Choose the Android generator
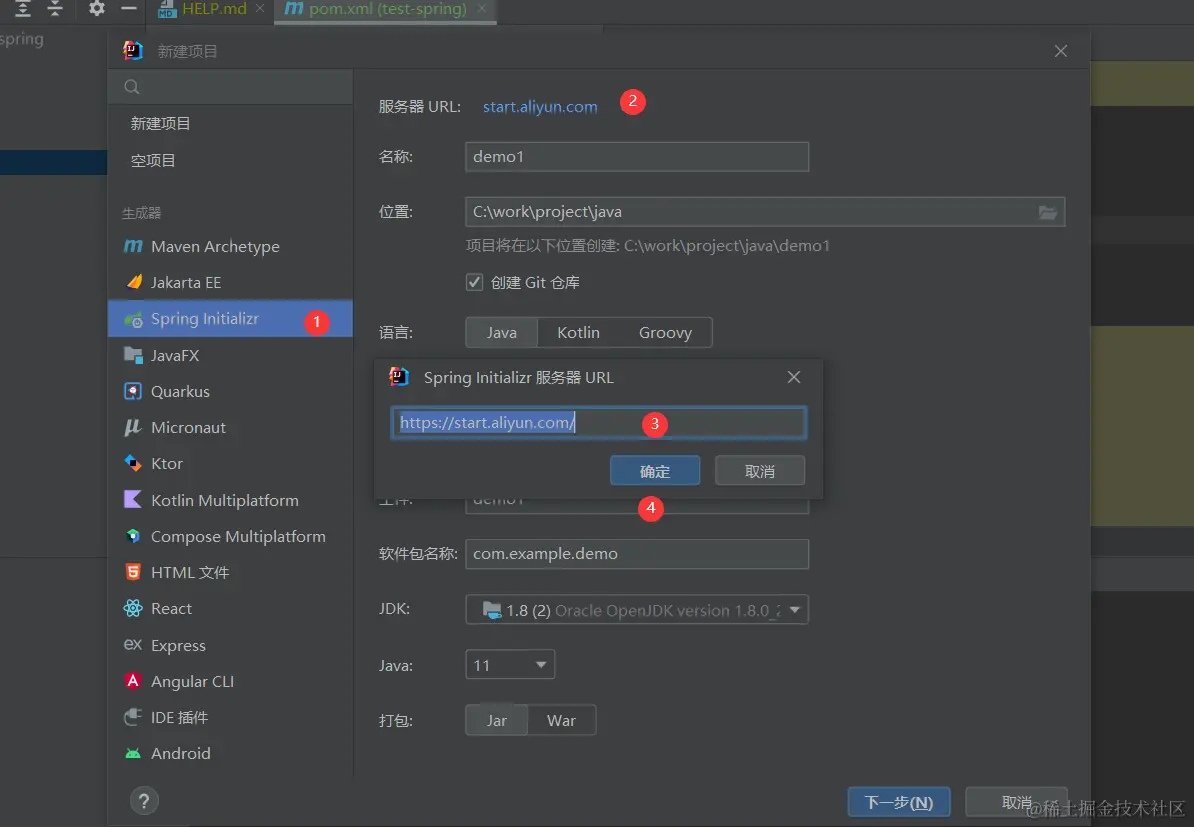 coord(230,753)
